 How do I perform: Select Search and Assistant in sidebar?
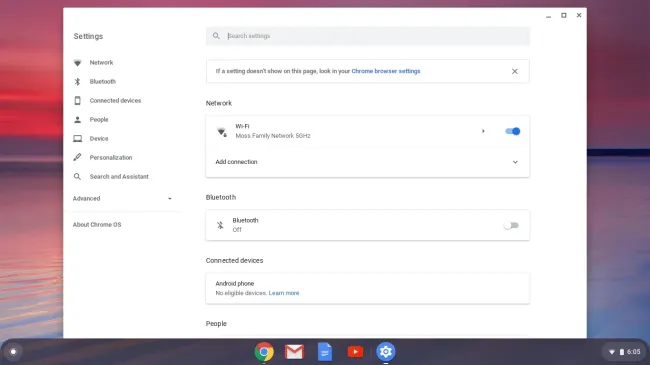click(x=119, y=177)
